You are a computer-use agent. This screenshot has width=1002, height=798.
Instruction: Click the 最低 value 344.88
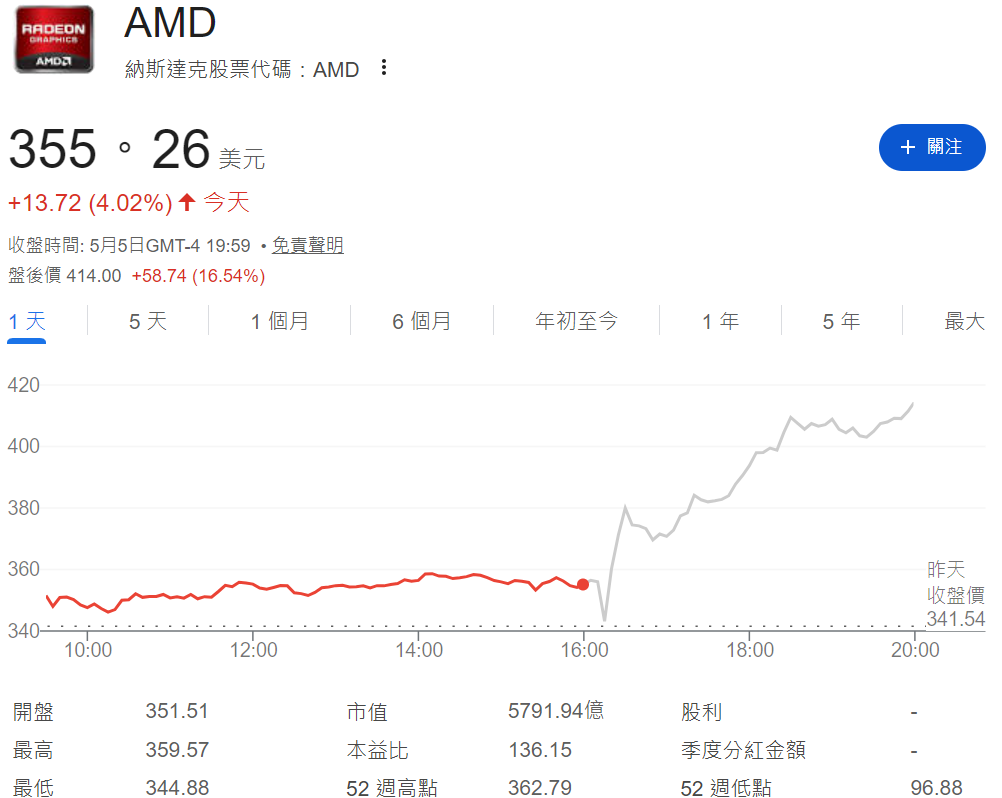[x=177, y=788]
